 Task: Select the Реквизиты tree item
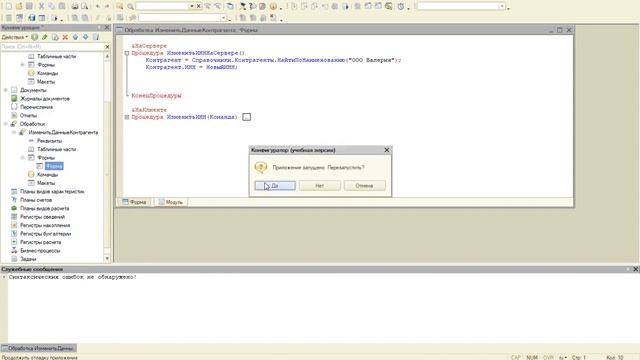[49, 141]
